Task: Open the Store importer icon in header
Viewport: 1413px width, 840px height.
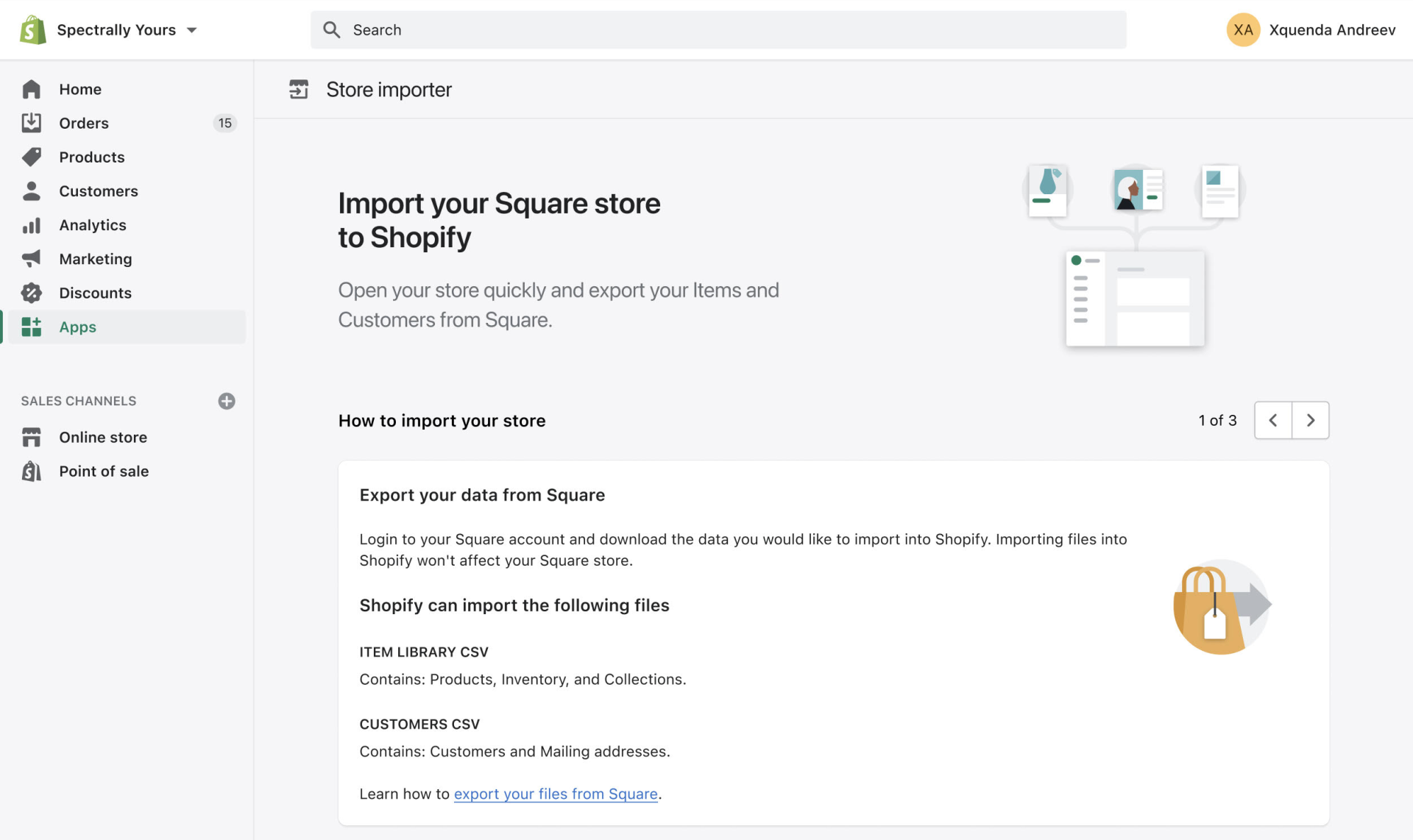Action: click(x=299, y=88)
